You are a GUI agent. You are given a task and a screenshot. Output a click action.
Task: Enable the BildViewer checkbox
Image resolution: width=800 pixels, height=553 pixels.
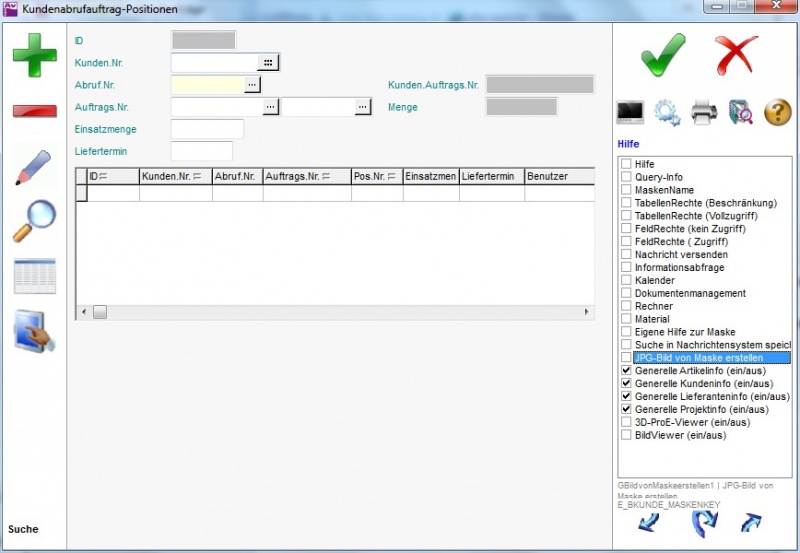(x=626, y=435)
